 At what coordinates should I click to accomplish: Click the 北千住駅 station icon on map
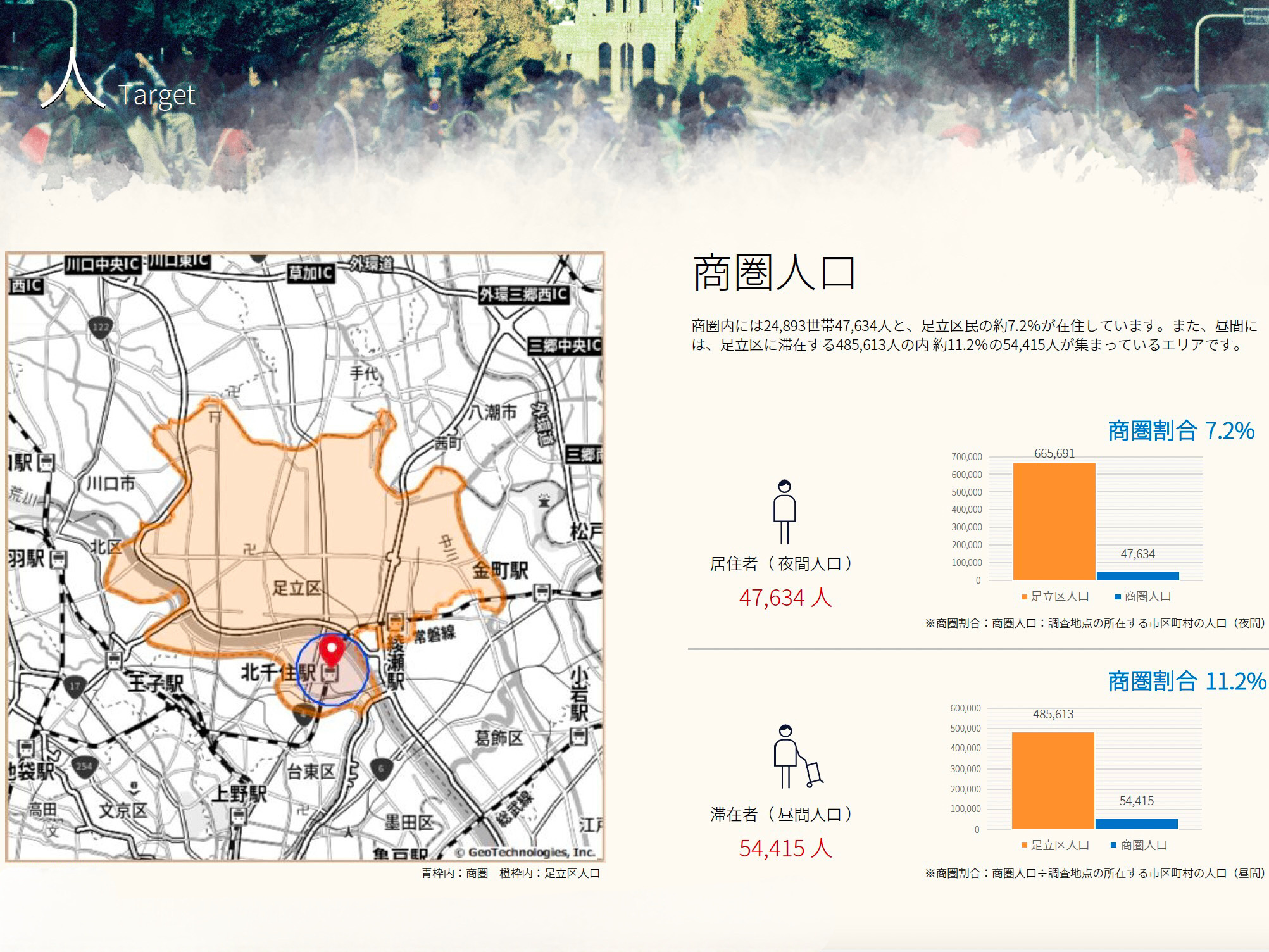[x=329, y=674]
